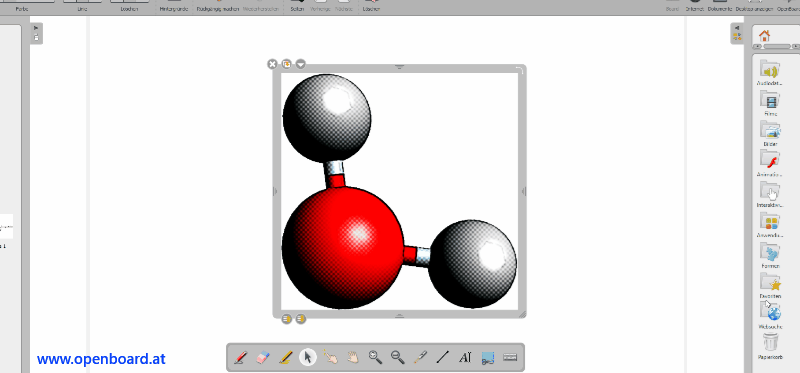Pick the Laser pointer tool
The image size is (800, 373).
[x=420, y=357]
